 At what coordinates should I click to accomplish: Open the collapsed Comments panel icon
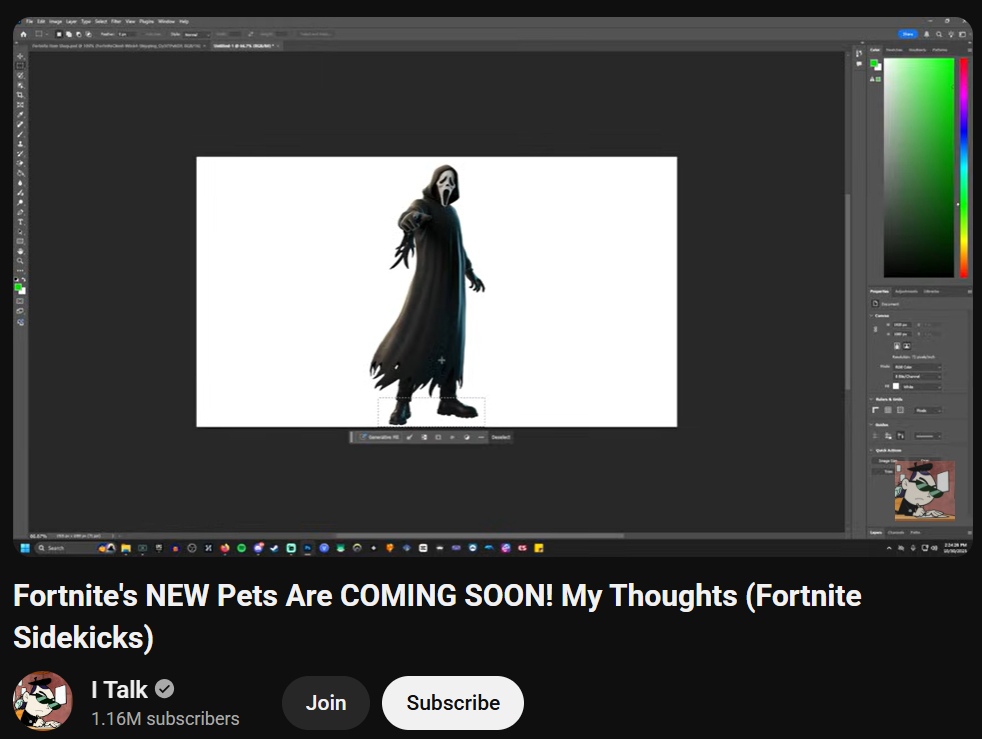click(859, 64)
